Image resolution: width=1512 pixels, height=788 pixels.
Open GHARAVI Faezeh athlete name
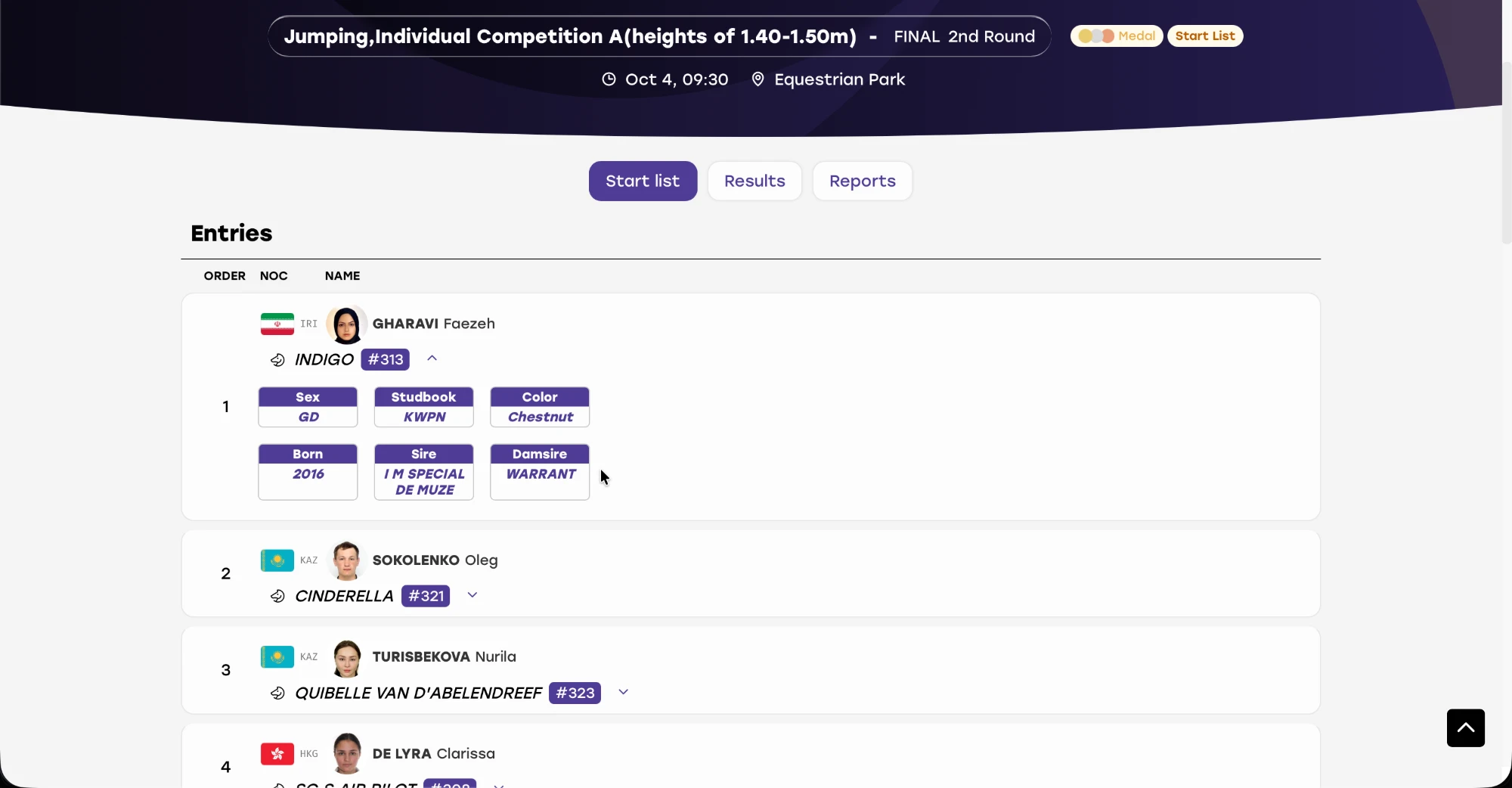pyautogui.click(x=434, y=324)
